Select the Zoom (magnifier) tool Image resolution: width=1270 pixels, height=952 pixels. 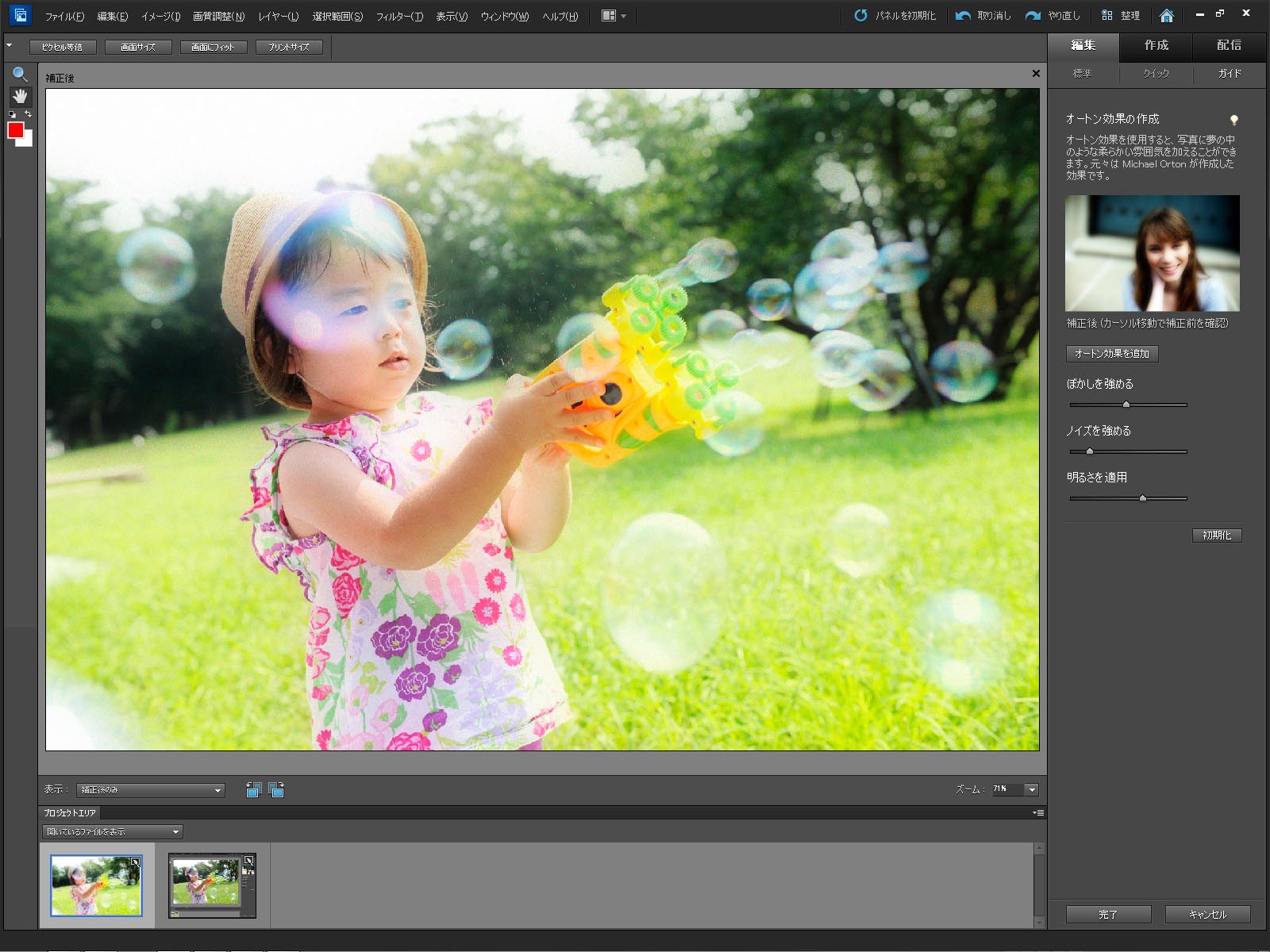[20, 75]
